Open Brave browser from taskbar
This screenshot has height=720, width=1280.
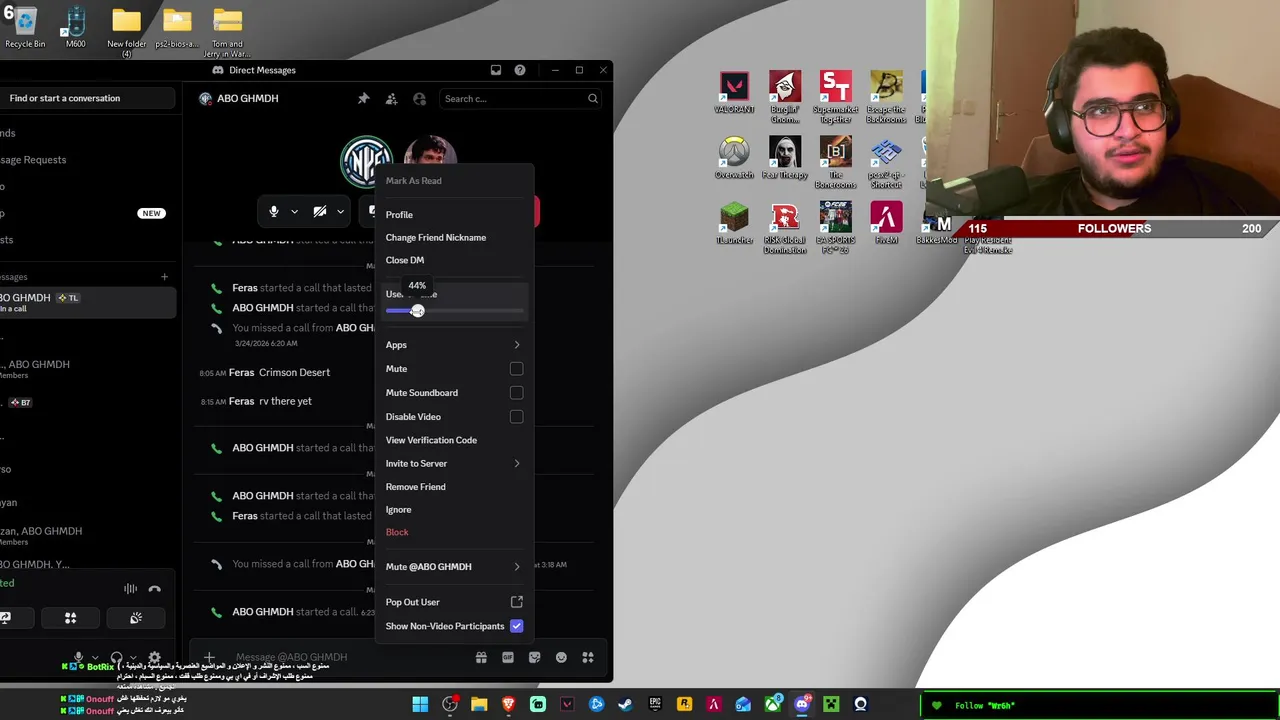point(508,704)
